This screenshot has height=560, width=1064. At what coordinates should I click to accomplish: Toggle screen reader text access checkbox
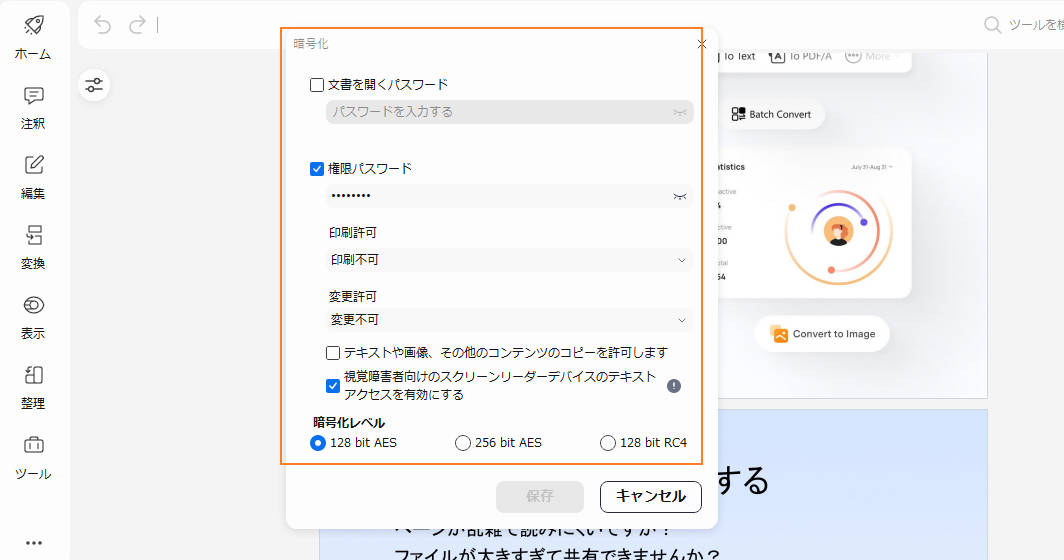point(332,386)
